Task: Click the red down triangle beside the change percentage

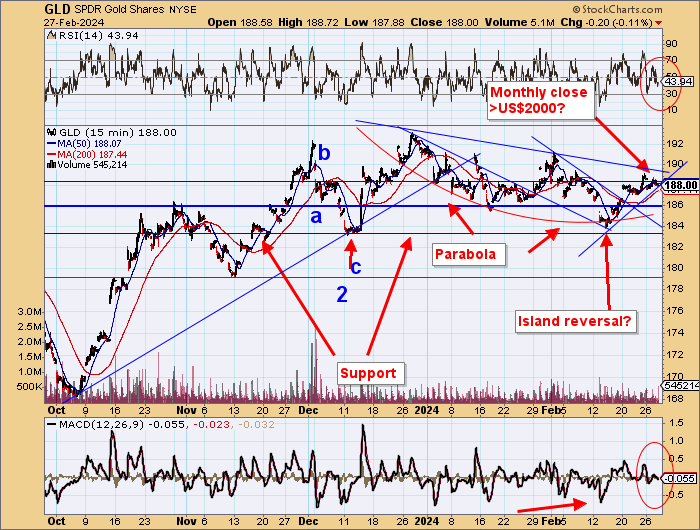Action: pos(659,23)
